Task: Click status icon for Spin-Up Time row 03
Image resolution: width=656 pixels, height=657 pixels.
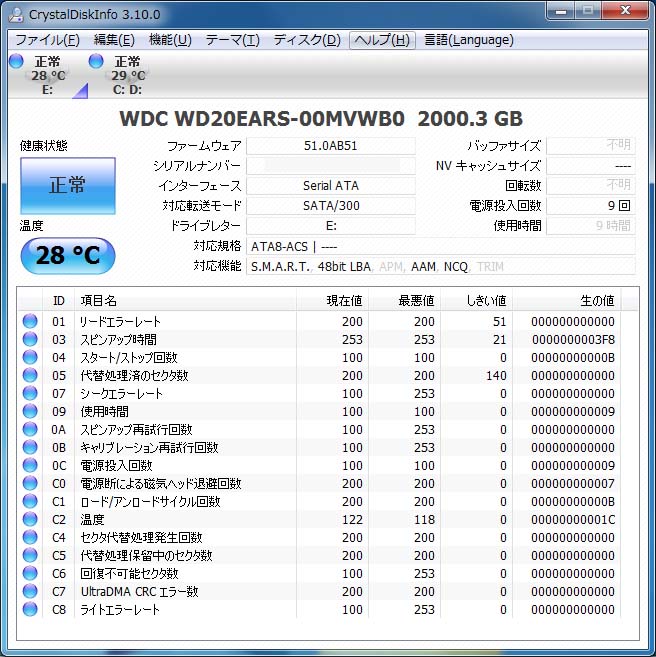Action: click(30, 339)
